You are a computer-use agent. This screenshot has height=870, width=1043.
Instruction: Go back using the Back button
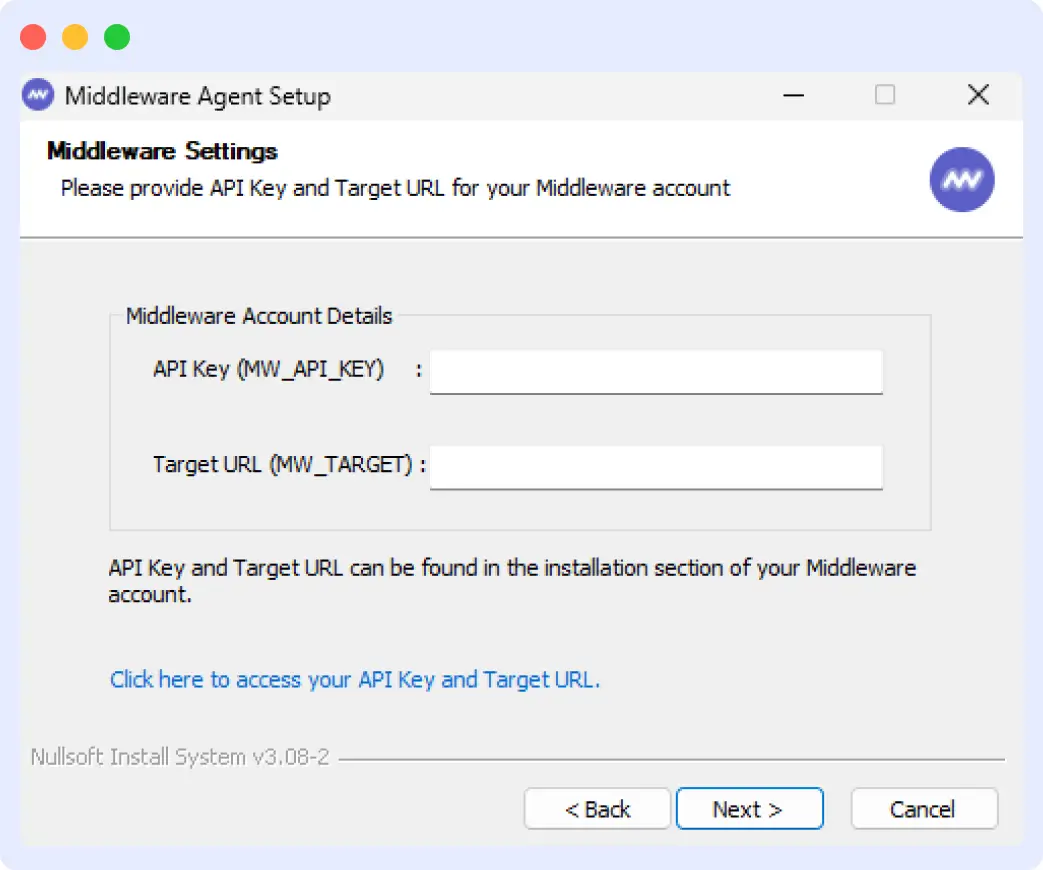pyautogui.click(x=597, y=808)
